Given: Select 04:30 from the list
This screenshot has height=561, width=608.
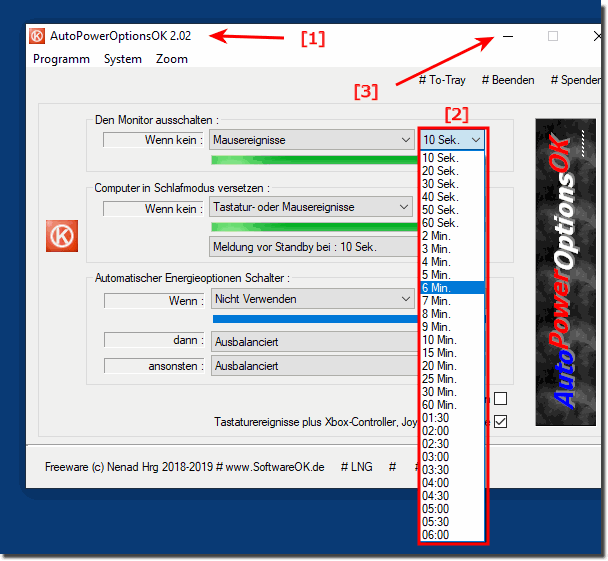Looking at the screenshot, I should pos(453,496).
